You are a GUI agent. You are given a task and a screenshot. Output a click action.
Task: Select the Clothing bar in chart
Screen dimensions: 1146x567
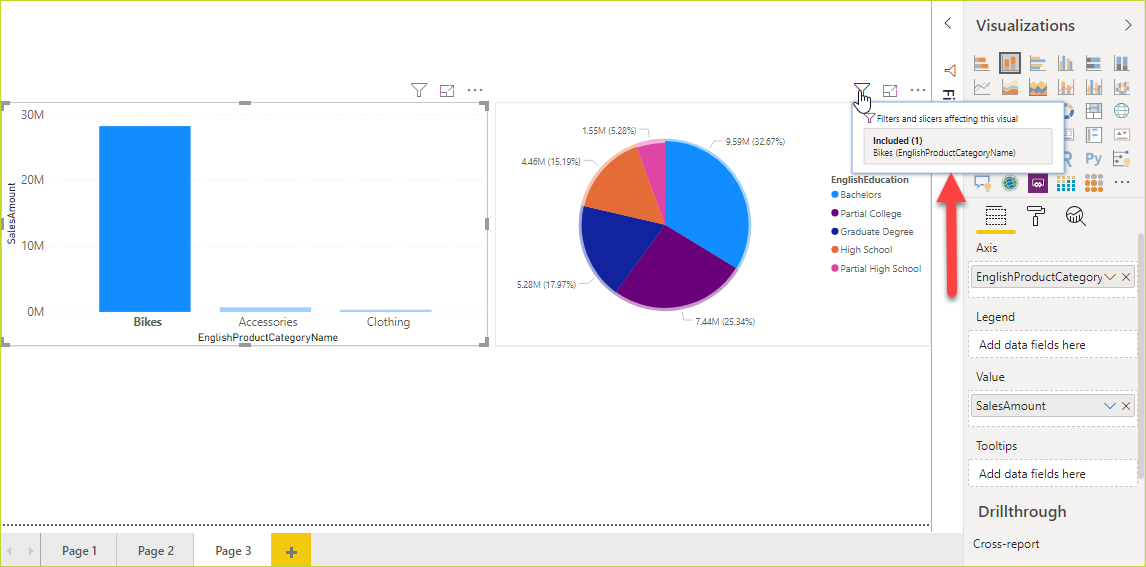tap(385, 311)
